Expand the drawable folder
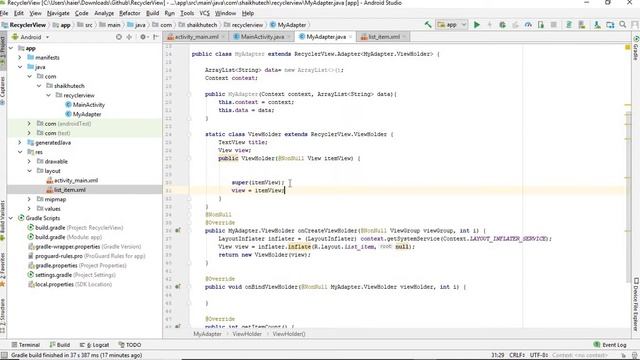The height and width of the screenshot is (360, 640). click(x=29, y=161)
